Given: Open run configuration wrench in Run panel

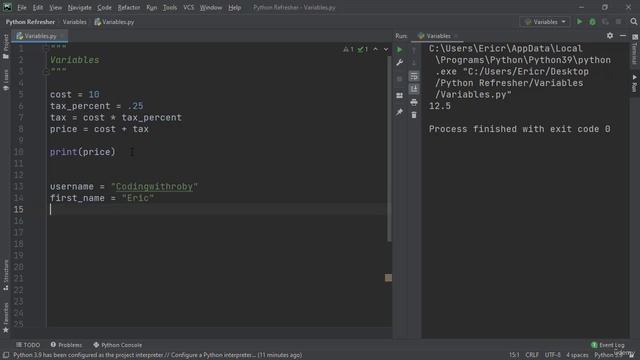Looking at the screenshot, I should click(400, 63).
